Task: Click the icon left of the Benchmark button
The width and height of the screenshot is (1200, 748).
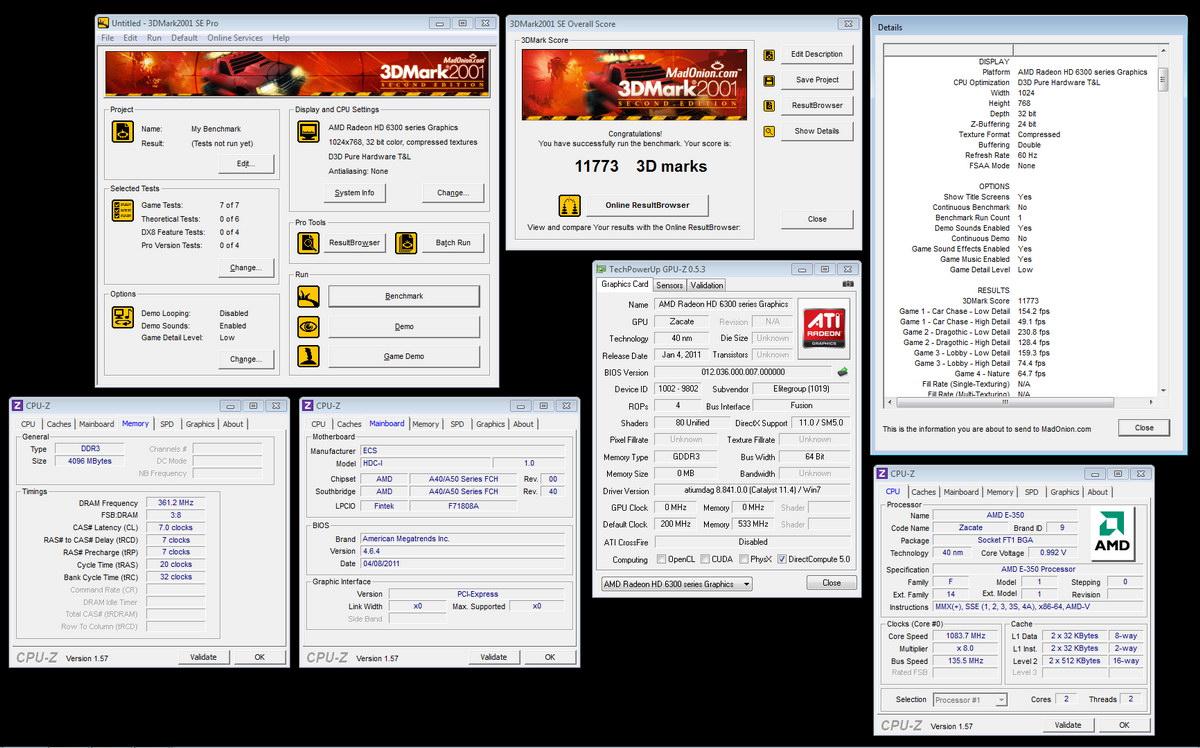Action: [309, 296]
